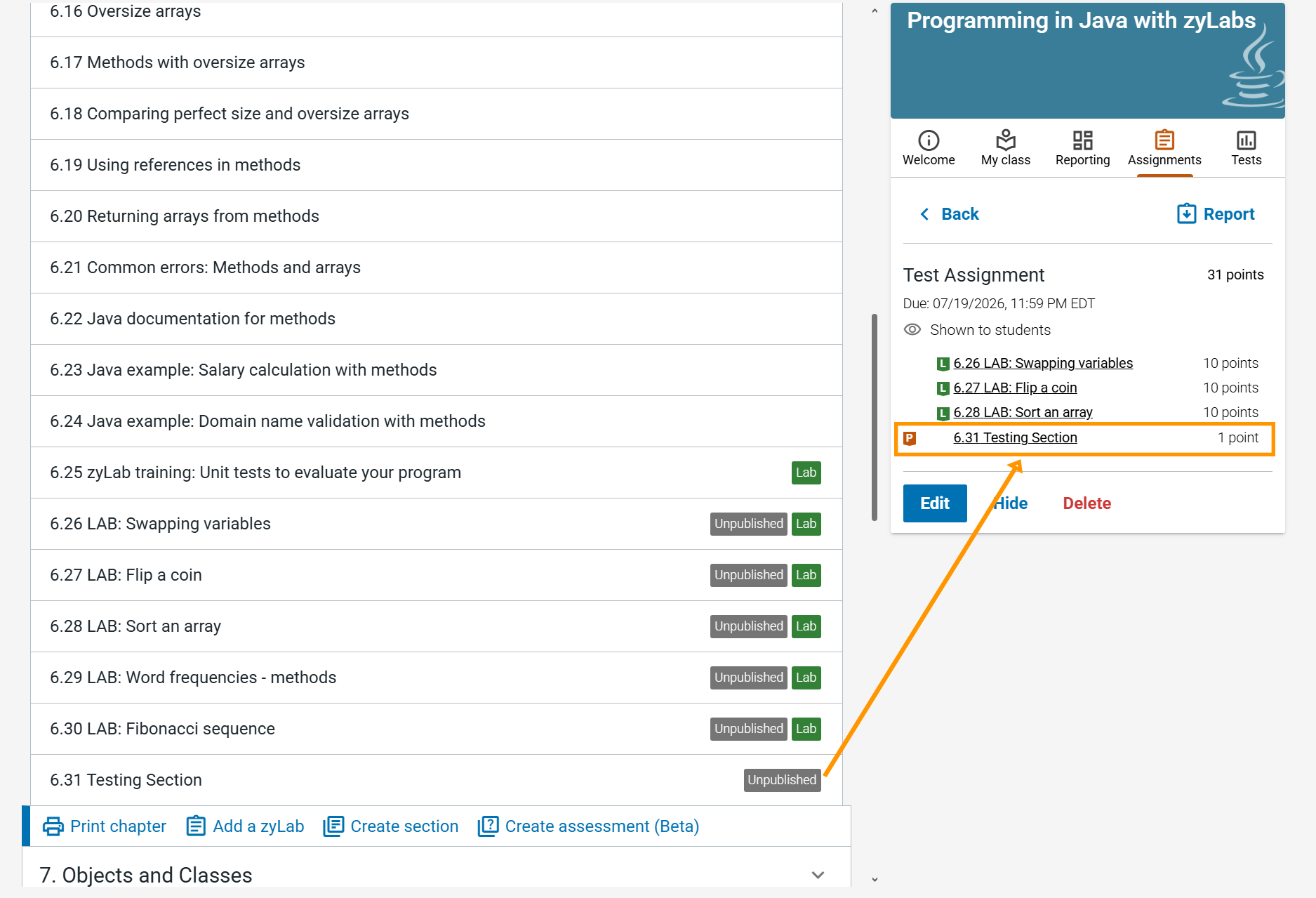Open section 6.29 LAB: Word frequencies - methods
This screenshot has height=898, width=1316.
[x=437, y=678]
